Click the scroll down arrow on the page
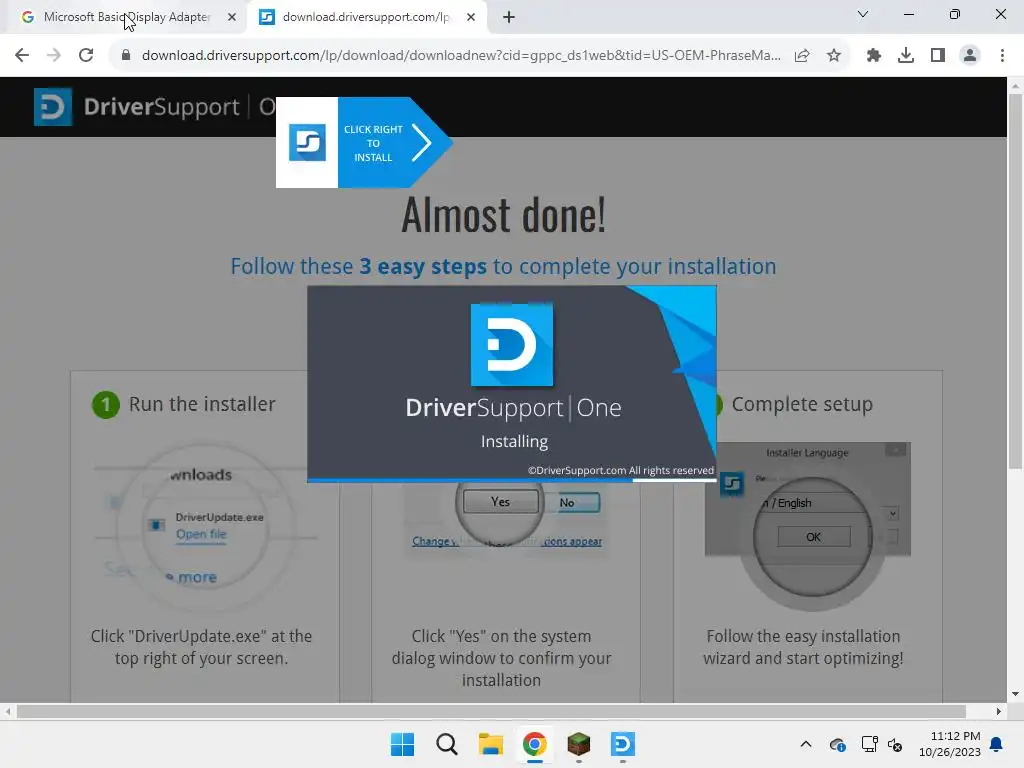Image resolution: width=1024 pixels, height=768 pixels. pos(1015,694)
